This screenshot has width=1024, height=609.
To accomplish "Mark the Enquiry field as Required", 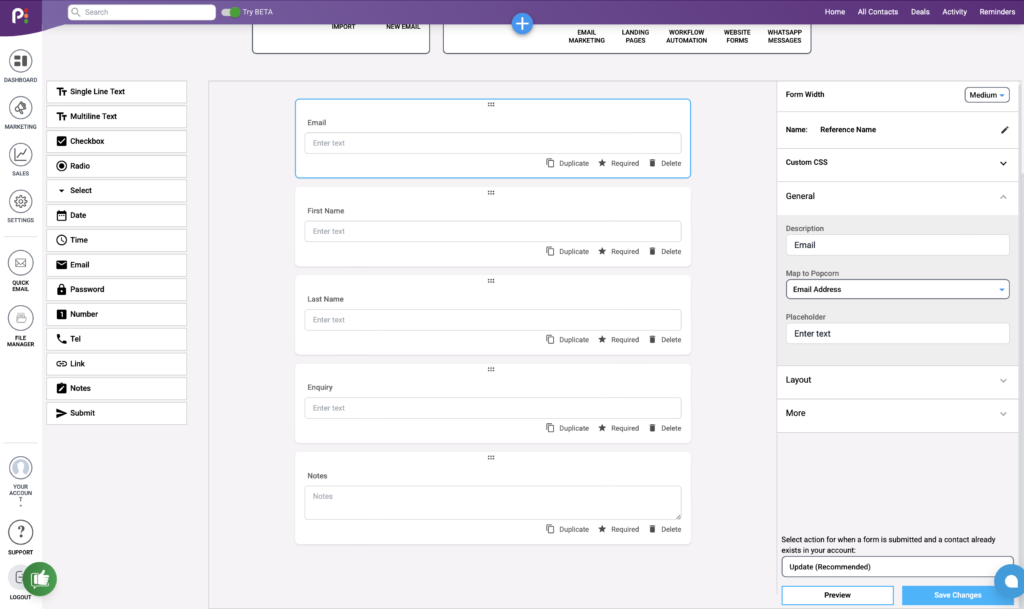I will pyautogui.click(x=618, y=428).
